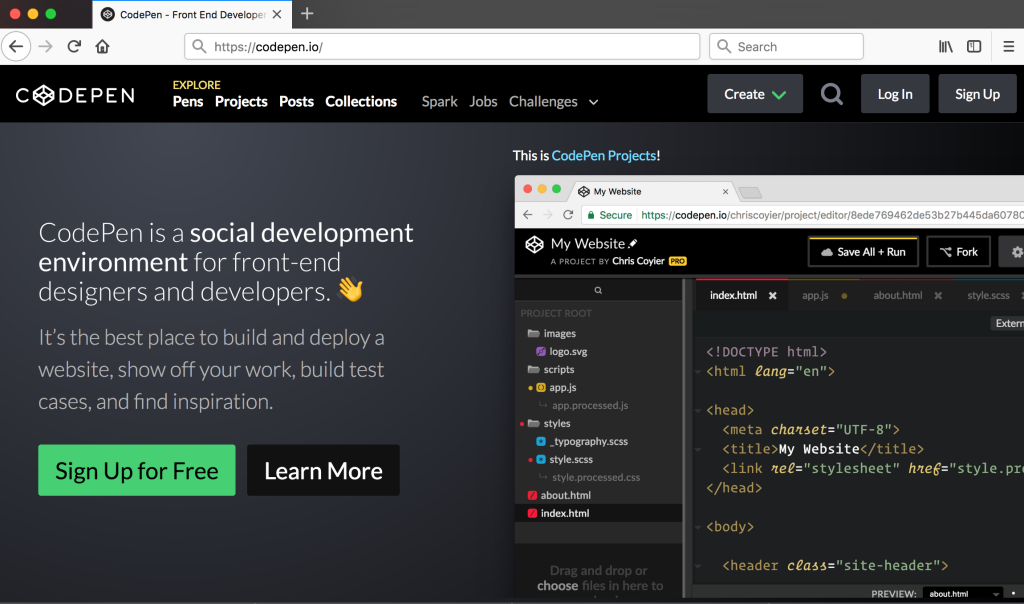Select style.processed.css file

[x=596, y=477]
